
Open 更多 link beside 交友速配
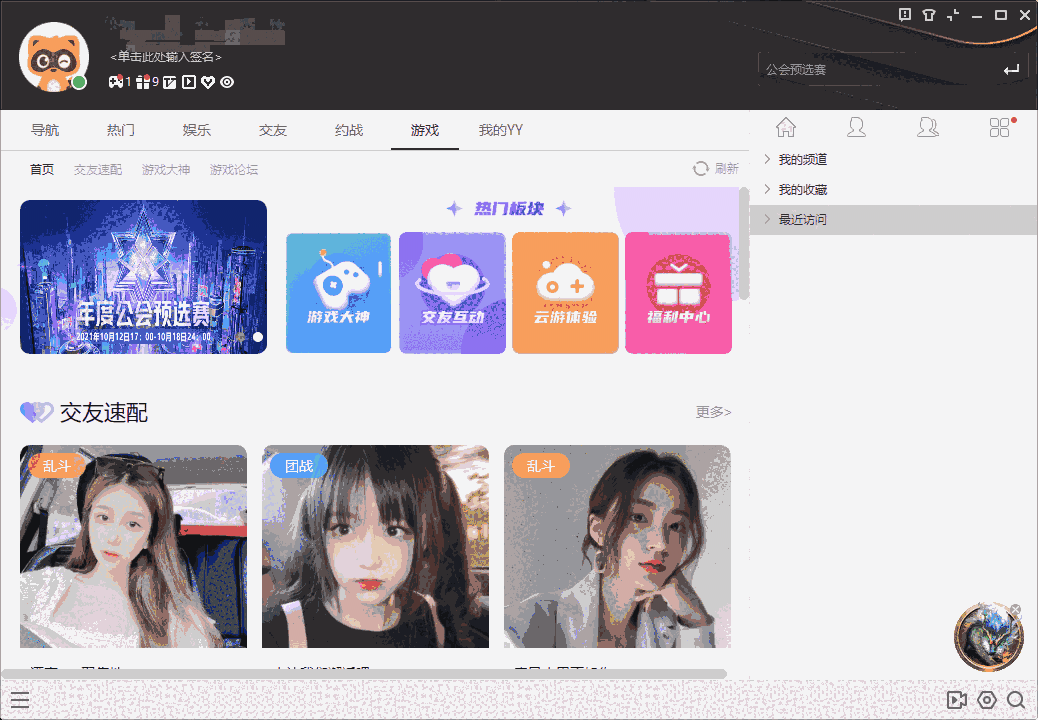click(713, 411)
